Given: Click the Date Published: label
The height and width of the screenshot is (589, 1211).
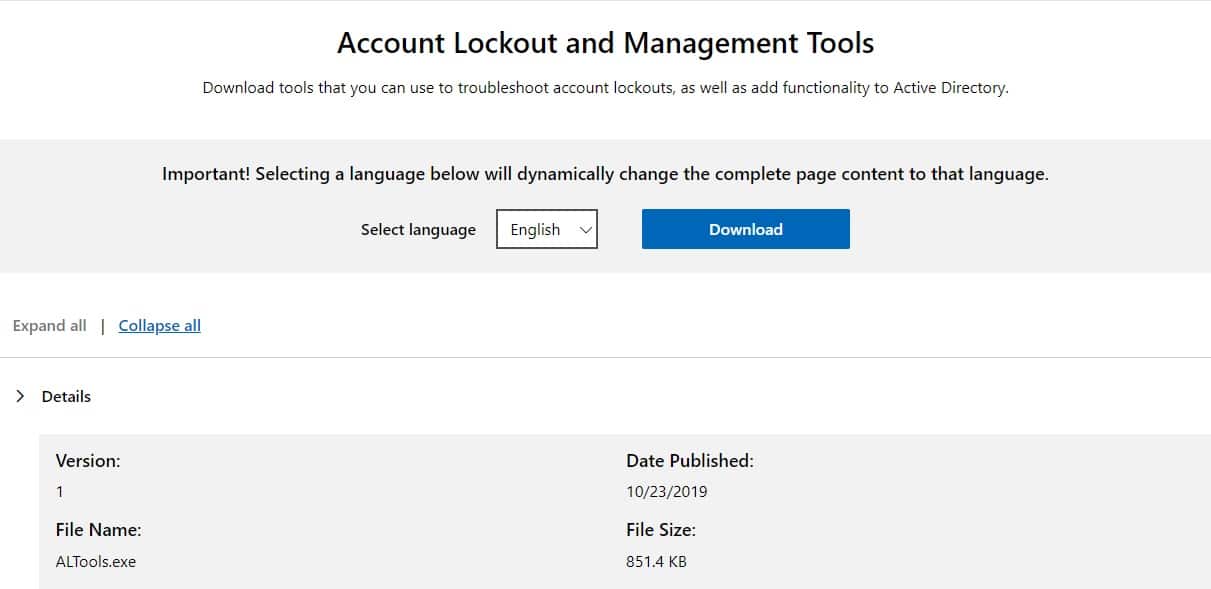Looking at the screenshot, I should click(690, 460).
